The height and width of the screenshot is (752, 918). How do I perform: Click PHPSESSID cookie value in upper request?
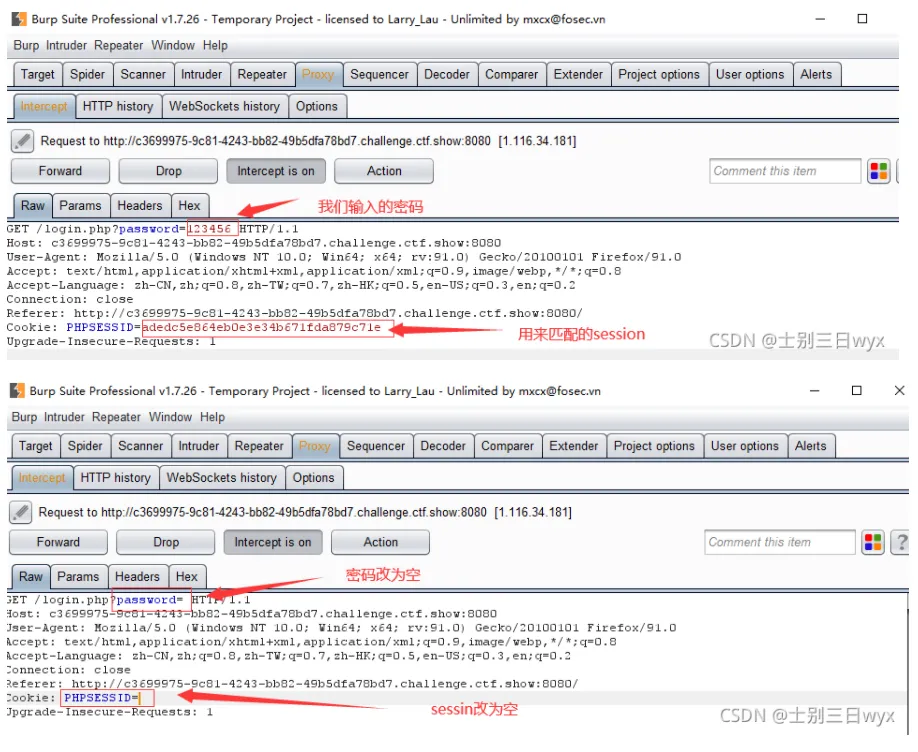pos(261,327)
